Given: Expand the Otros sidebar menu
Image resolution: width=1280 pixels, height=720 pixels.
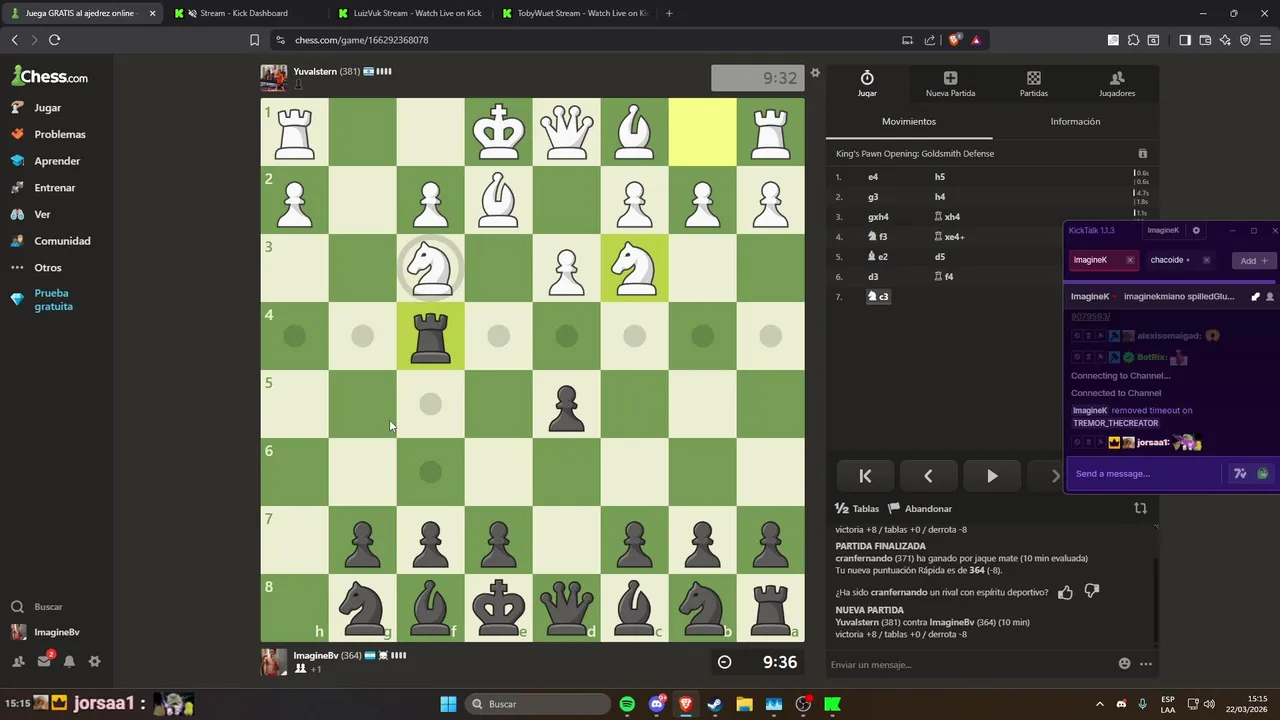Looking at the screenshot, I should (47, 267).
